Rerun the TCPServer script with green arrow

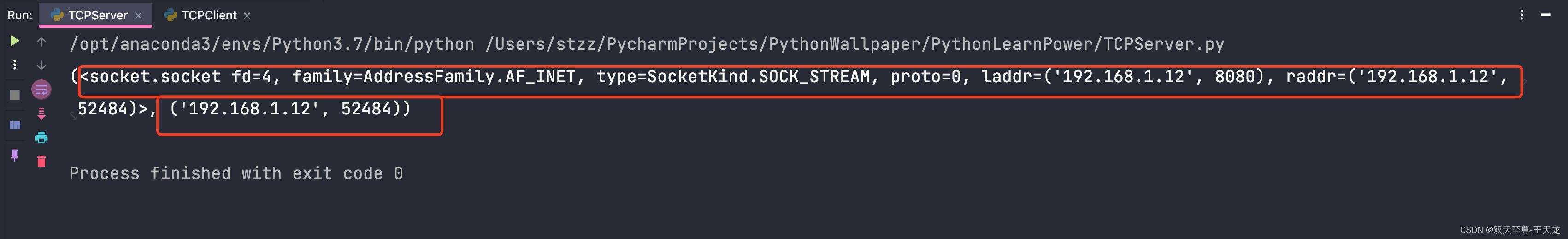click(15, 41)
